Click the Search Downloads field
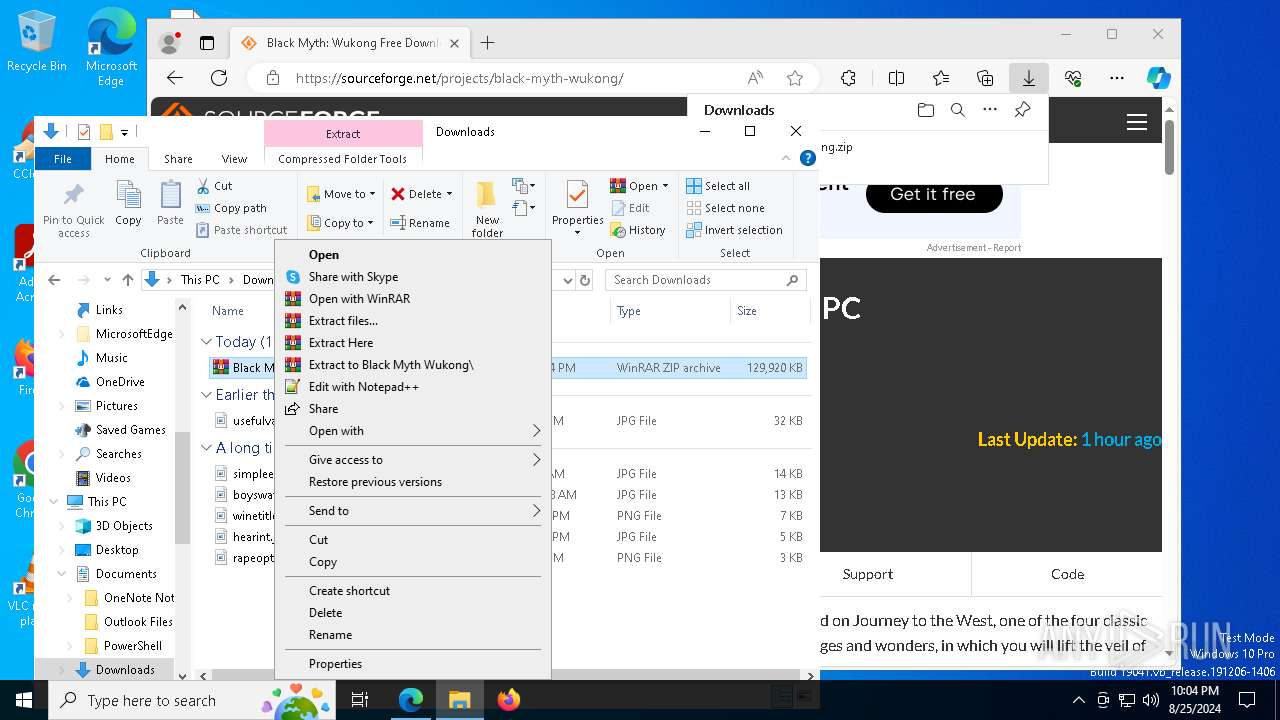Viewport: 1280px width, 720px height. coord(706,280)
